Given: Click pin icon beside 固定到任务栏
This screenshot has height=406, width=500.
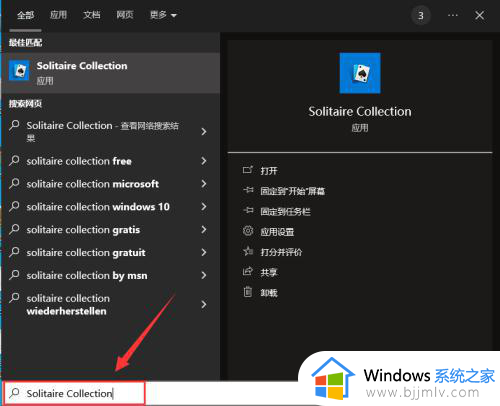Looking at the screenshot, I should pos(248,211).
